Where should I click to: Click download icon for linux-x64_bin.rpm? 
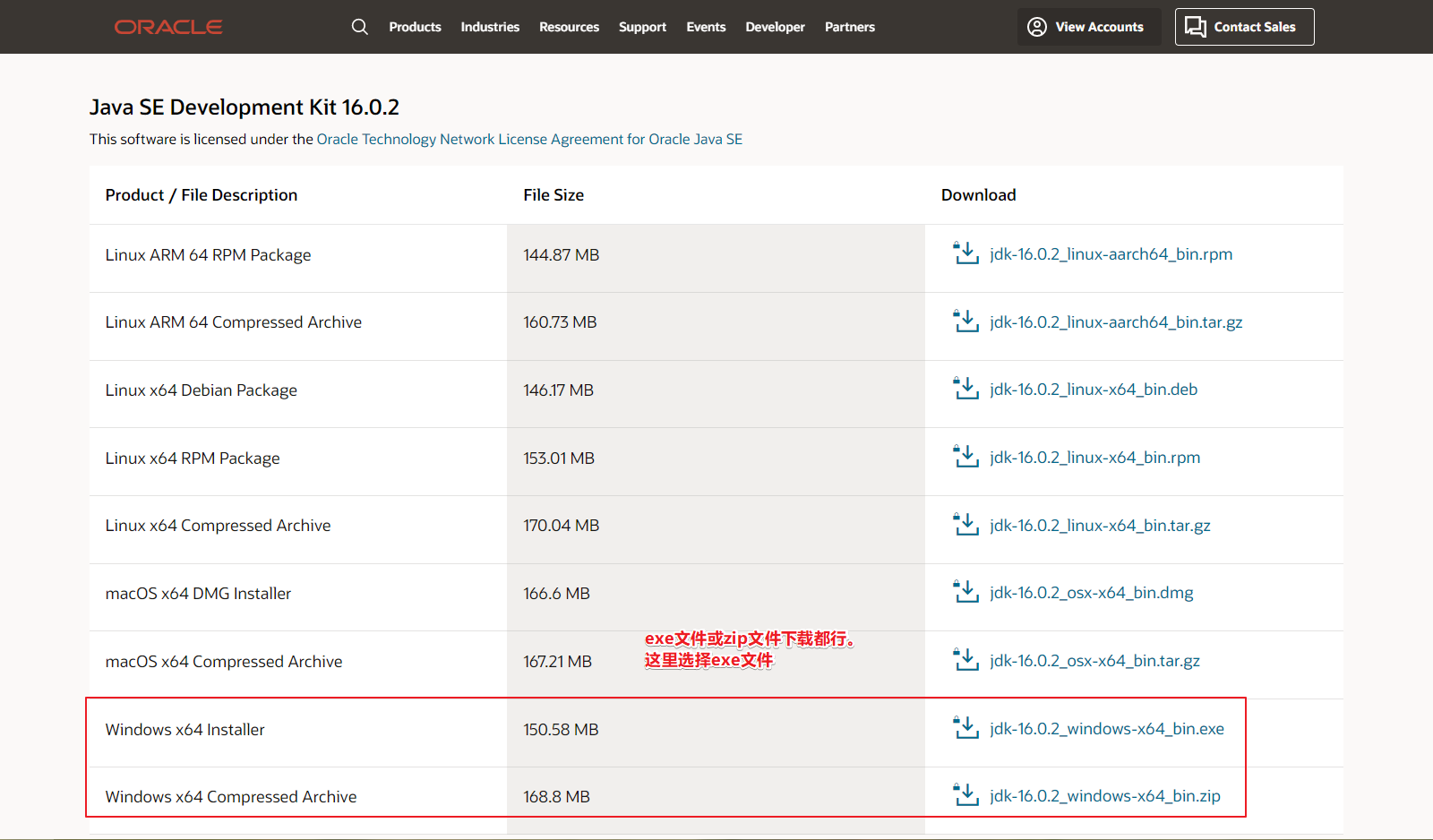965,457
